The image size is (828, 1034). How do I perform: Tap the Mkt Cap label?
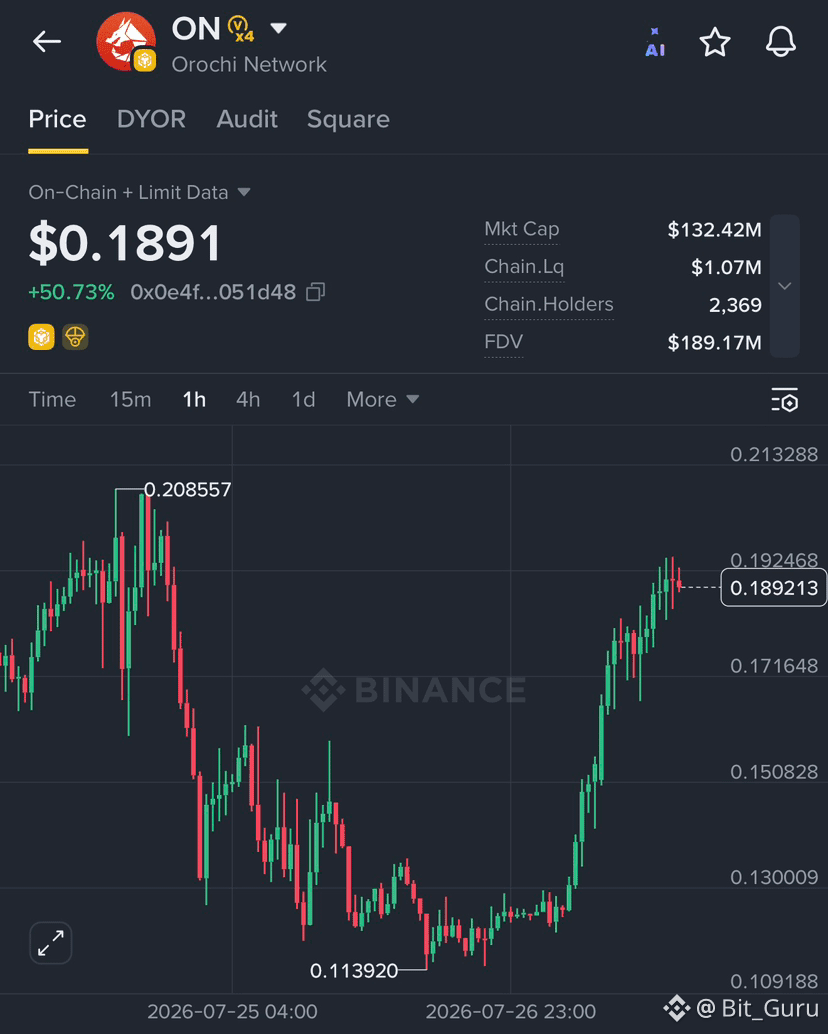pos(521,229)
